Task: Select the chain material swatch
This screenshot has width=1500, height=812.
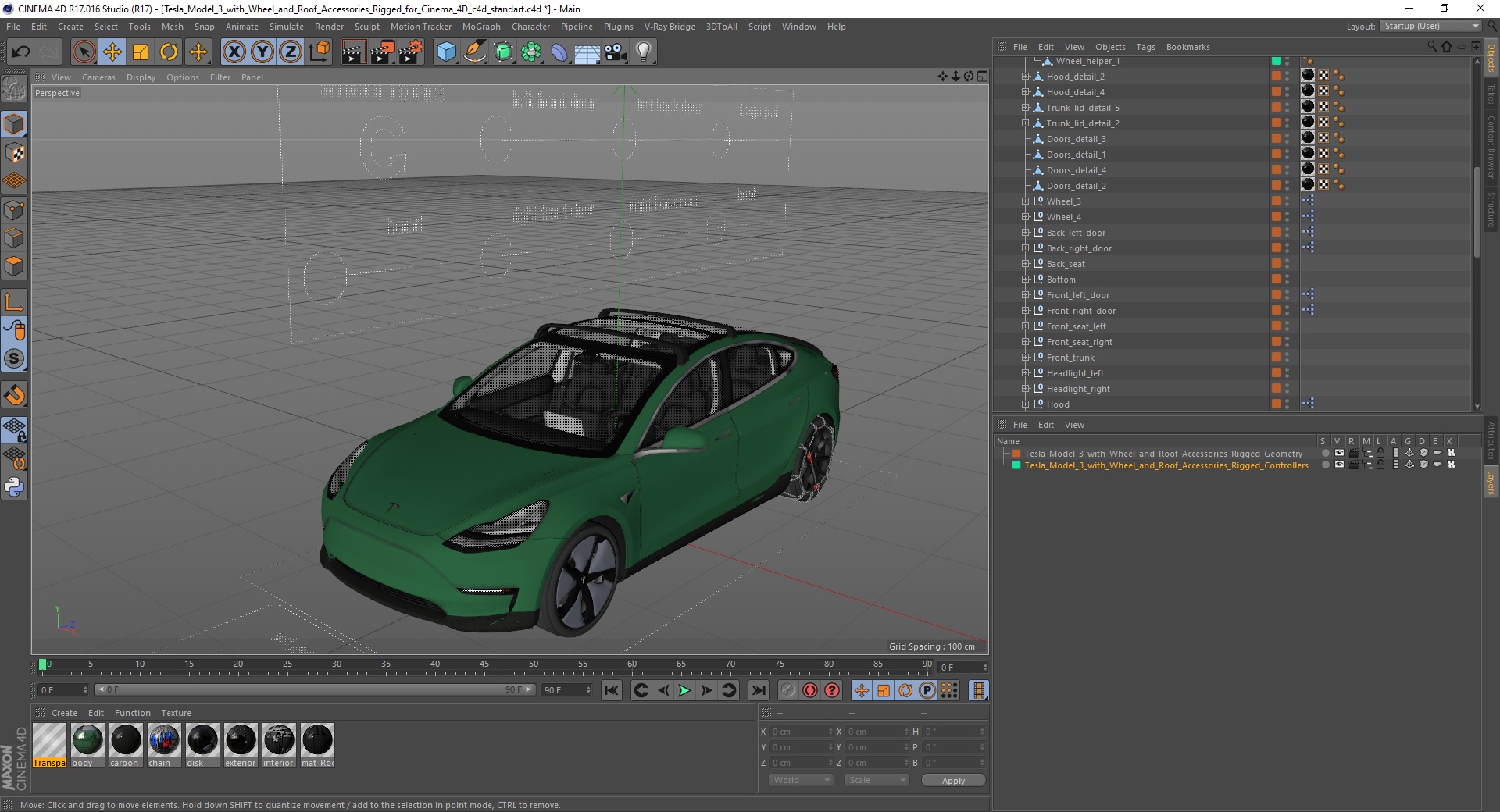Action: pos(164,740)
